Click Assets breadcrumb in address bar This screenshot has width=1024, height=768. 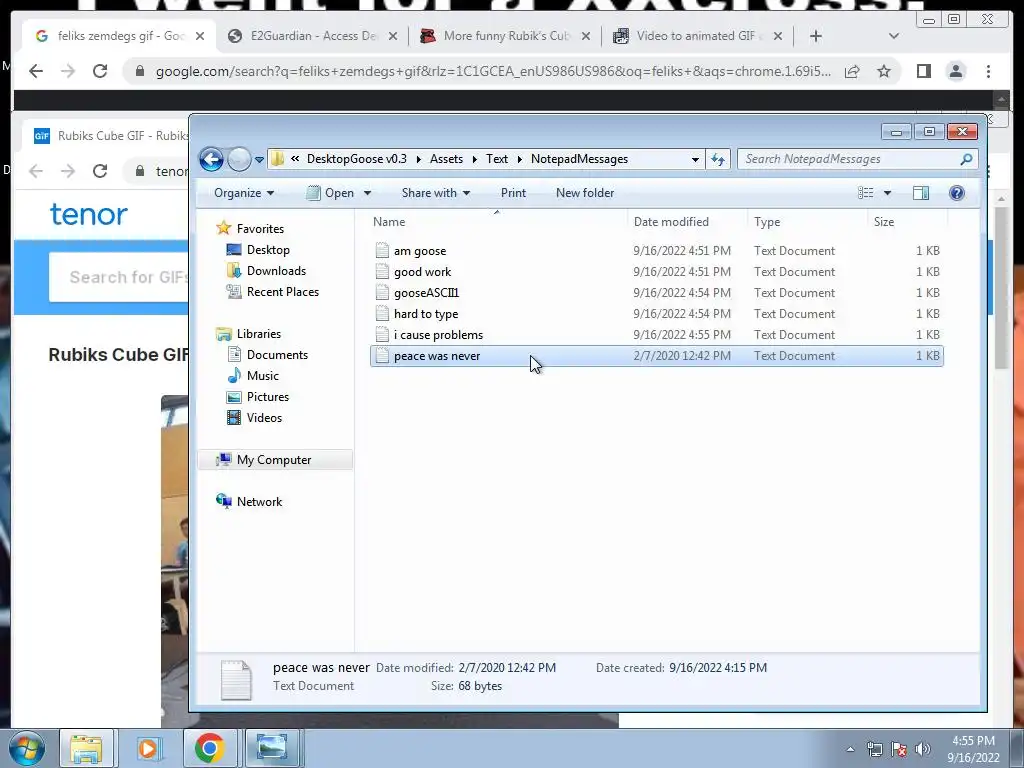click(446, 159)
